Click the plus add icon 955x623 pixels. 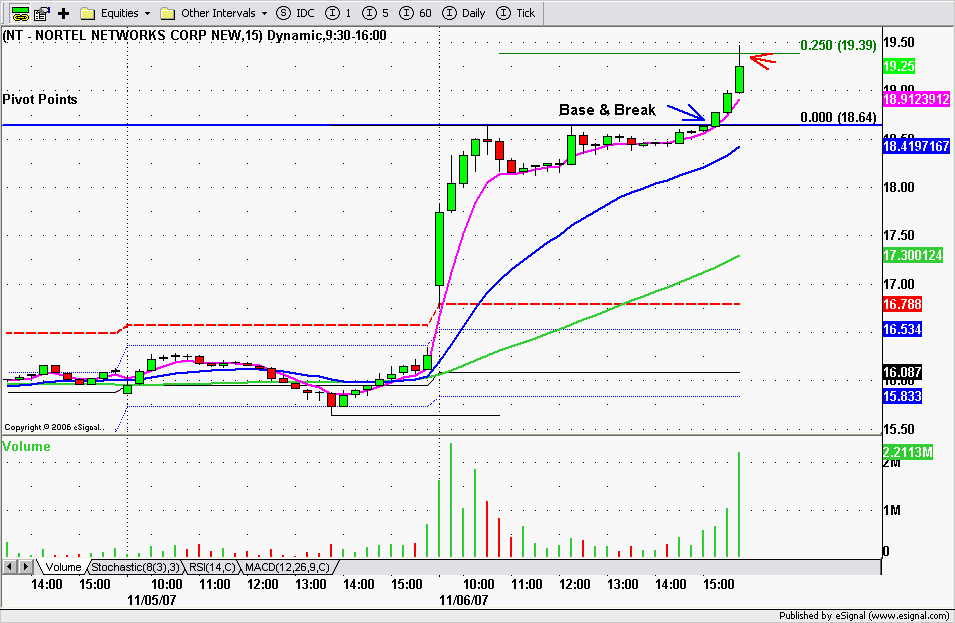(63, 13)
